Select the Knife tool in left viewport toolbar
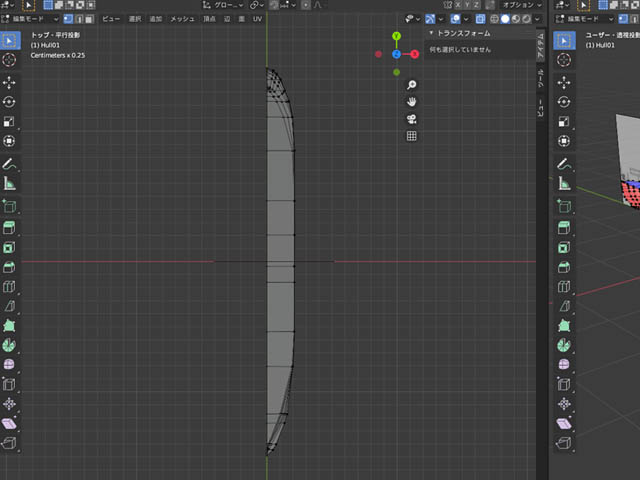This screenshot has height=480, width=640. click(9, 306)
